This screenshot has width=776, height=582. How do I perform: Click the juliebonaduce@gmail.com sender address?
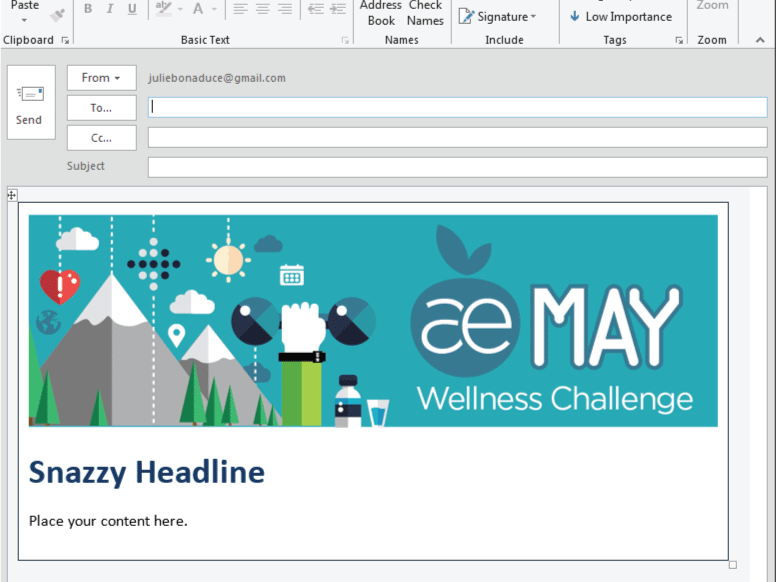217,78
